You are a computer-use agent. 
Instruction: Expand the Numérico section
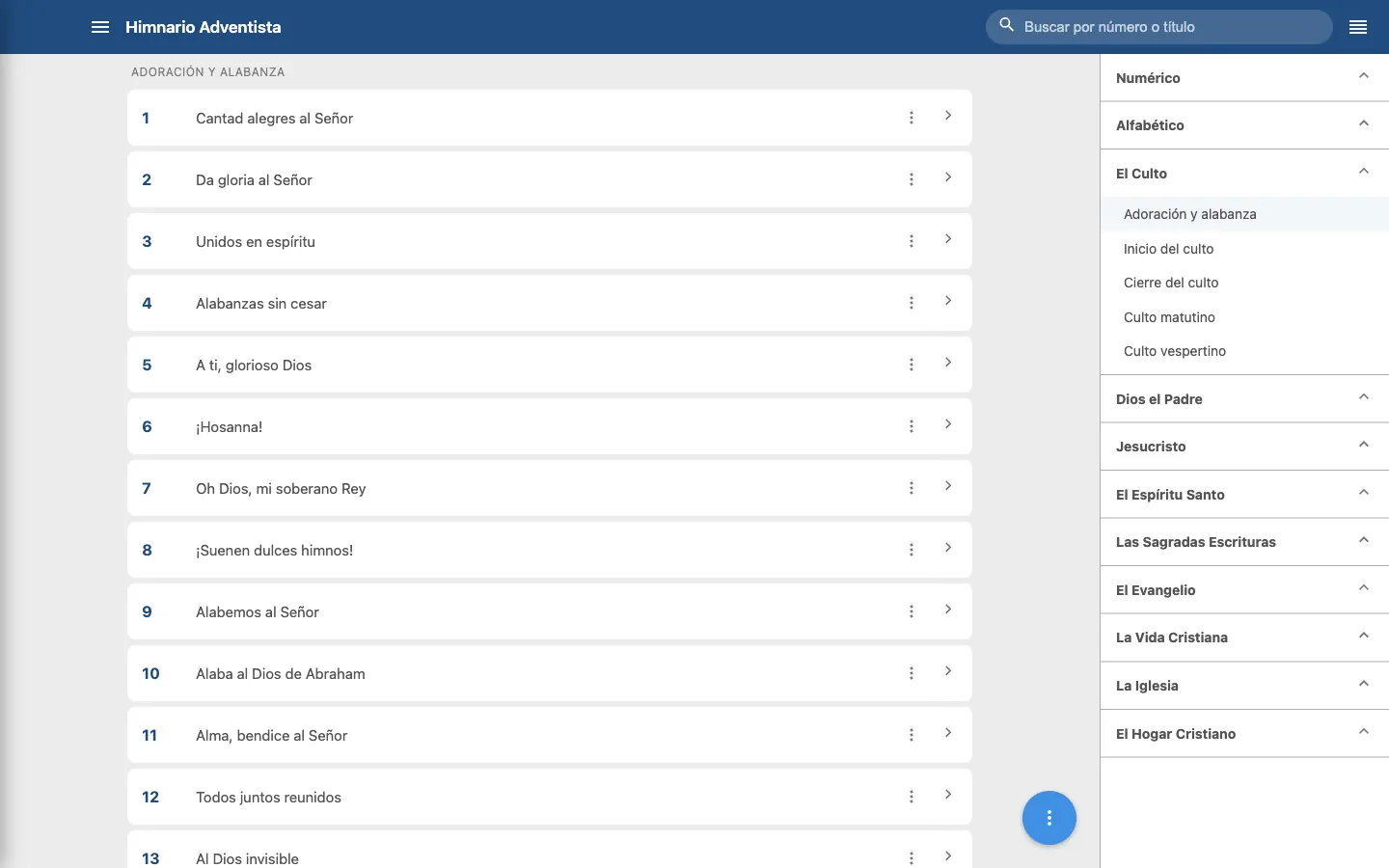coord(1244,77)
